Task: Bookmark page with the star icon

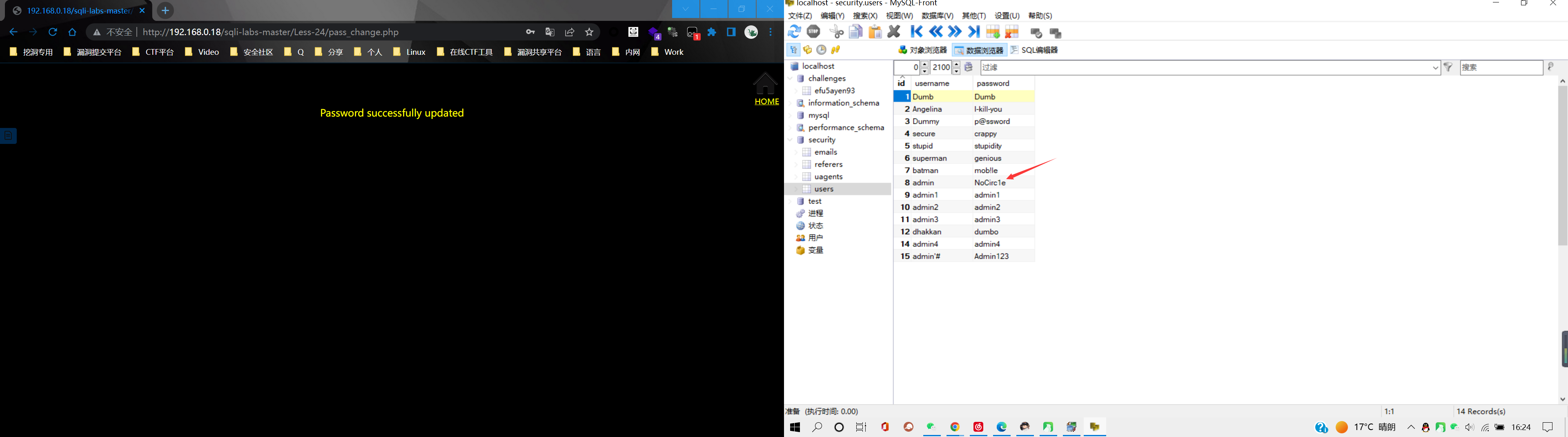Action: (x=589, y=32)
